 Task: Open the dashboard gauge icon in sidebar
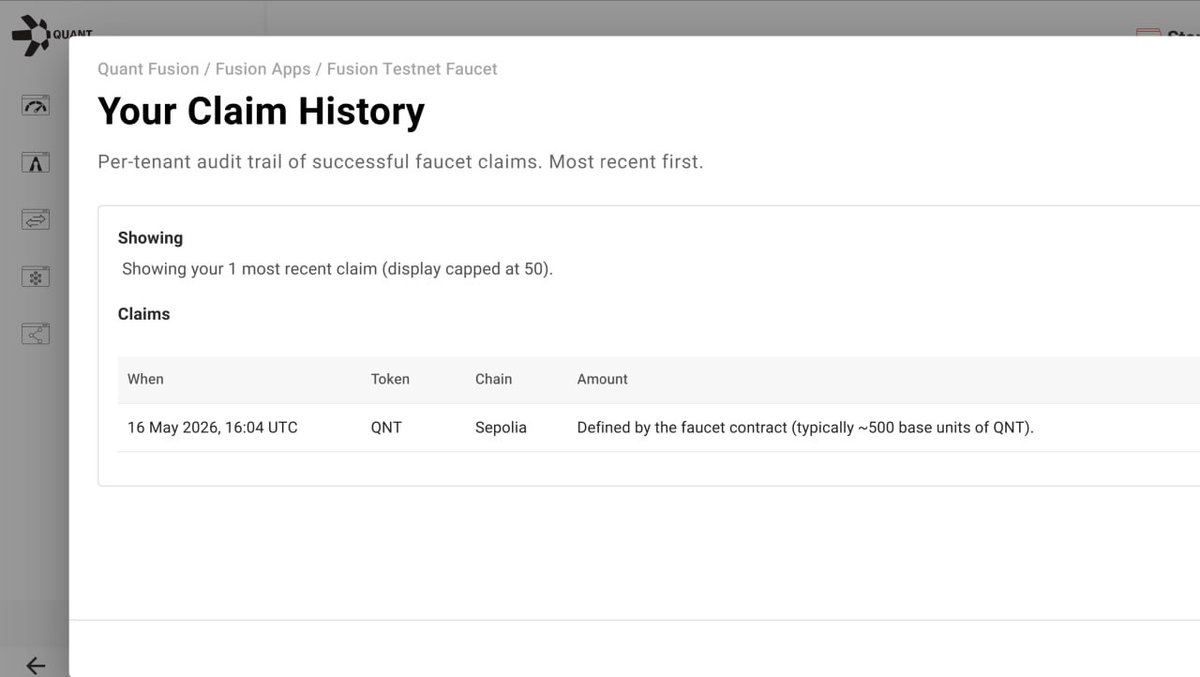point(36,105)
